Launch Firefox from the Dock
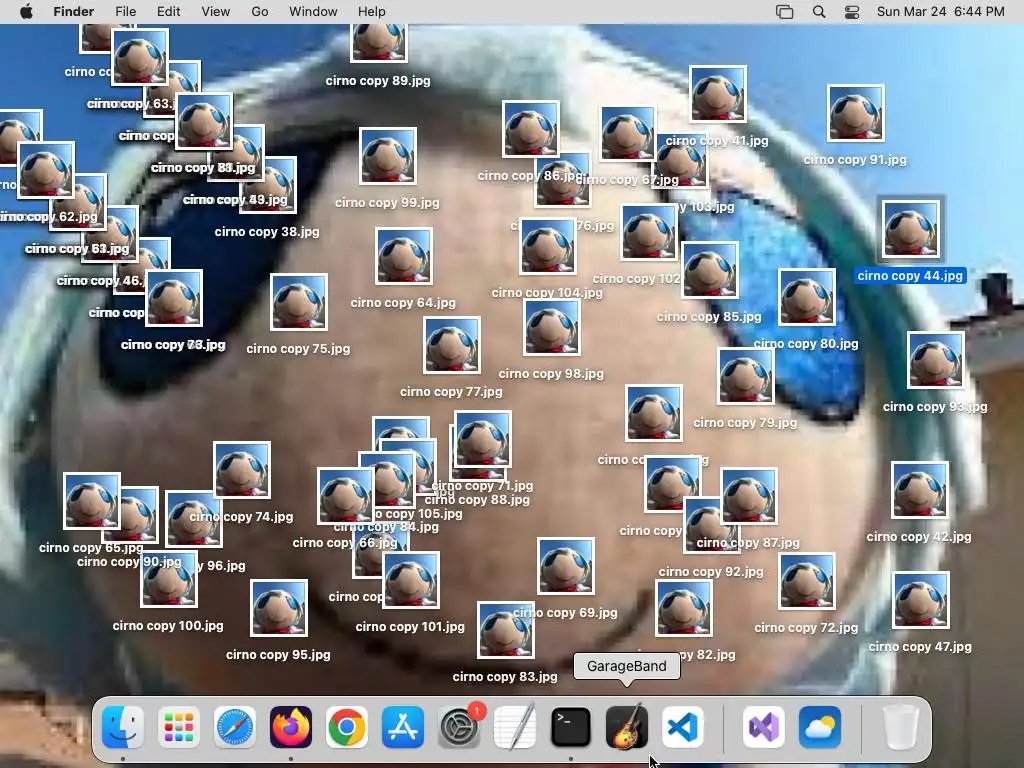 pos(291,727)
